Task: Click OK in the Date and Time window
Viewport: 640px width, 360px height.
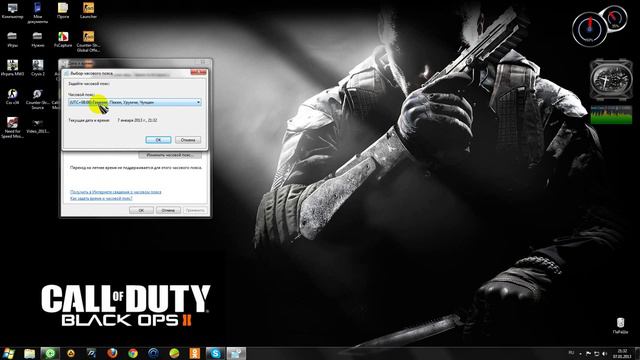Action: click(x=141, y=211)
